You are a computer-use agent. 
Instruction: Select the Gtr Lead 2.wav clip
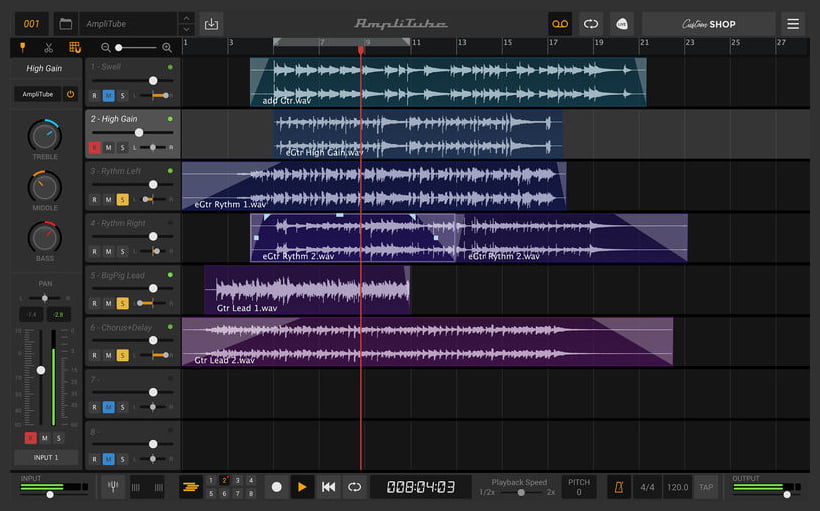[x=427, y=342]
